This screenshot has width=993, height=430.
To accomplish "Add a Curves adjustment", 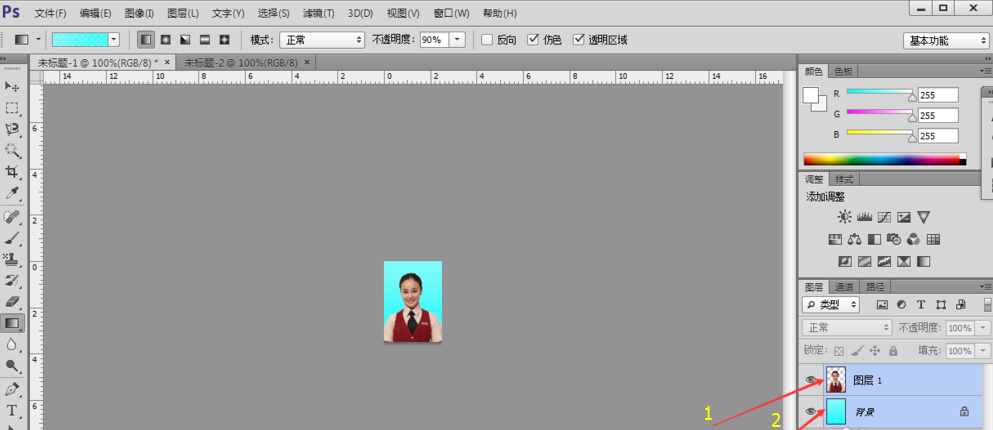I will (x=884, y=217).
